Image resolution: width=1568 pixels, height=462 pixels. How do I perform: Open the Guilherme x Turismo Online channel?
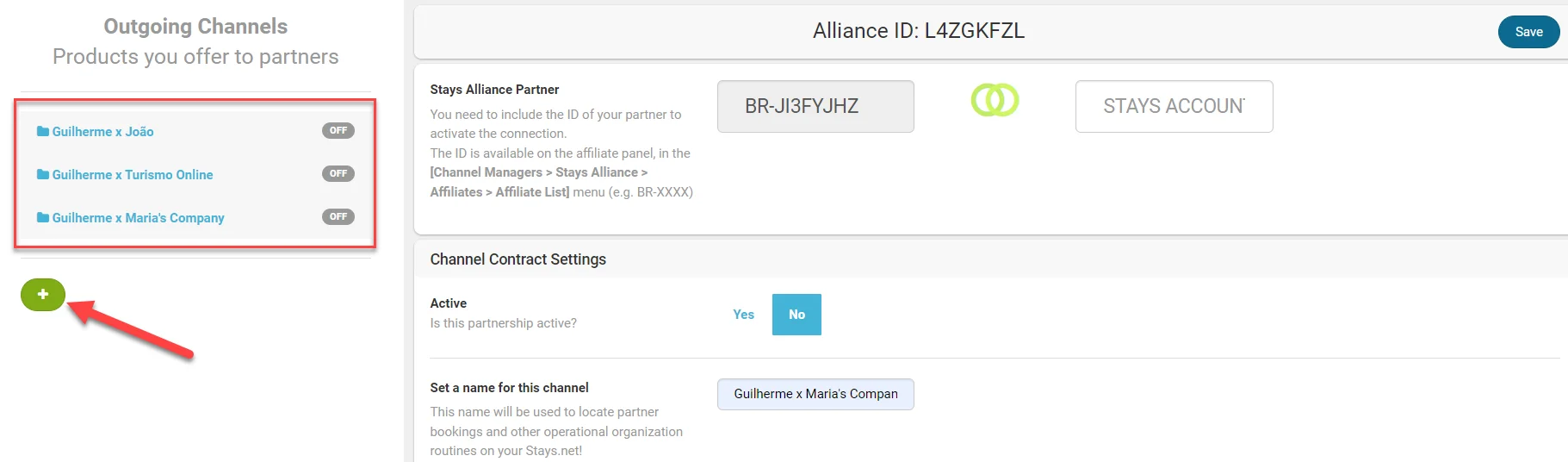133,175
